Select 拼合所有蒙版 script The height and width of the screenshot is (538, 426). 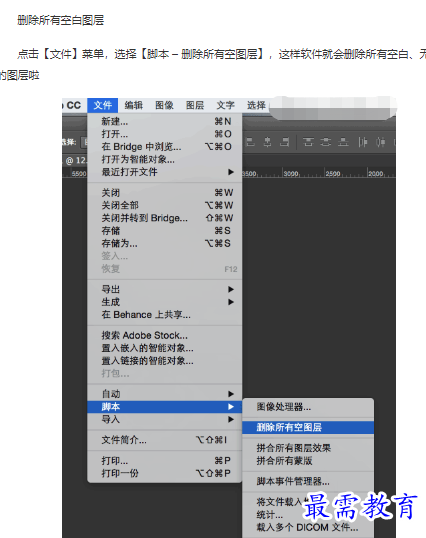click(308, 461)
